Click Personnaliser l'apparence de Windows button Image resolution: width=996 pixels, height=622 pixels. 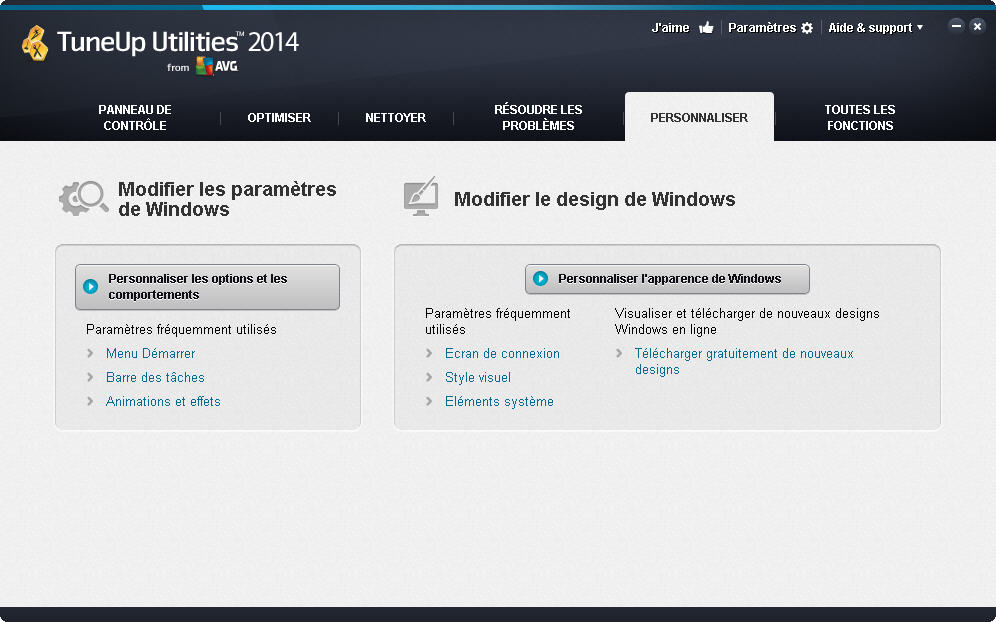tap(667, 279)
